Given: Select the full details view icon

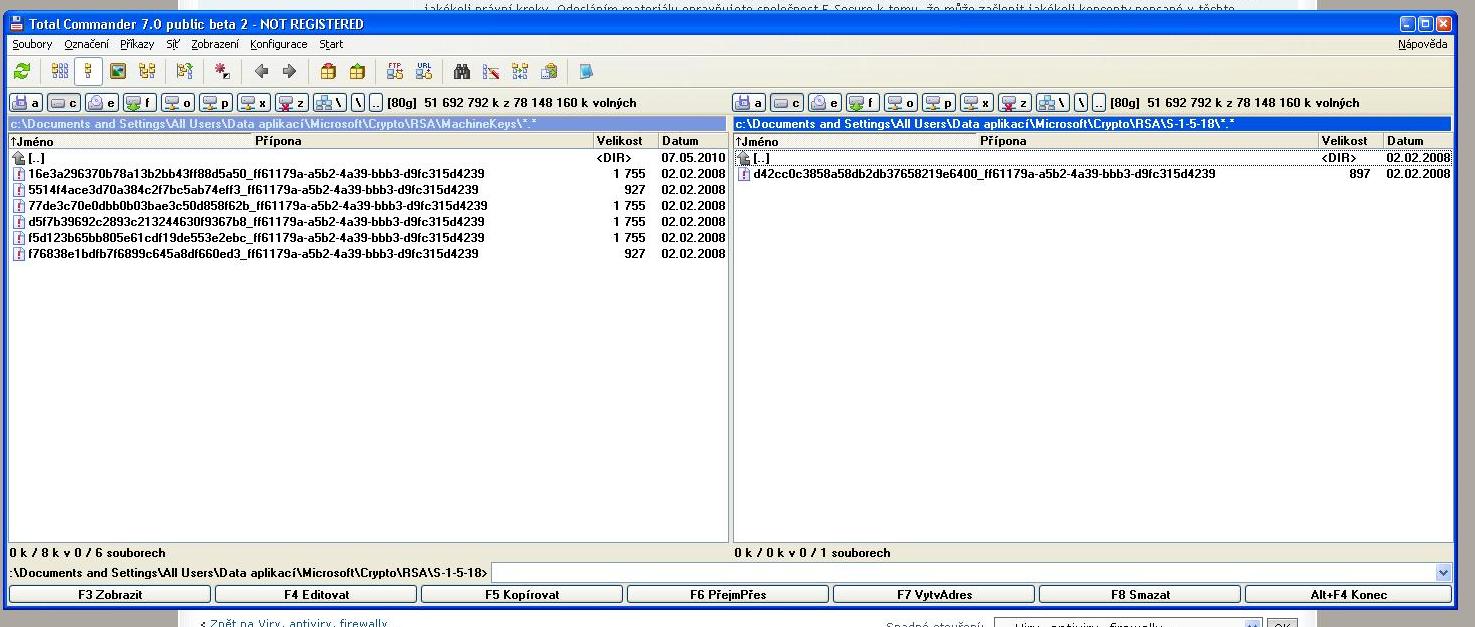Looking at the screenshot, I should click(x=88, y=71).
